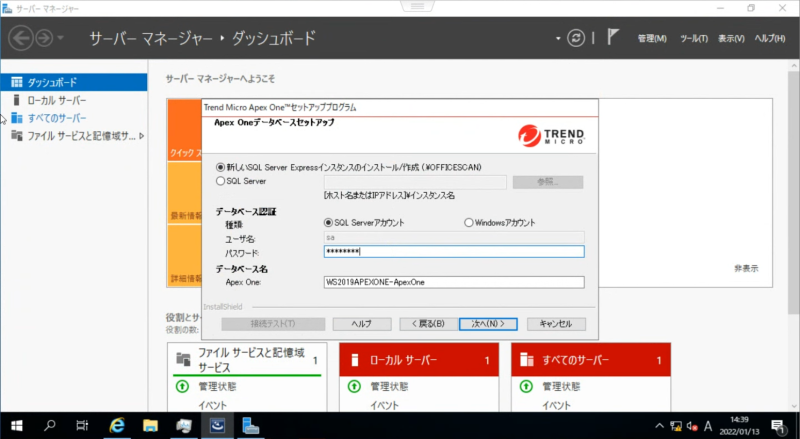Open the notifications flag icon
Image resolution: width=800 pixels, height=439 pixels.
[613, 37]
